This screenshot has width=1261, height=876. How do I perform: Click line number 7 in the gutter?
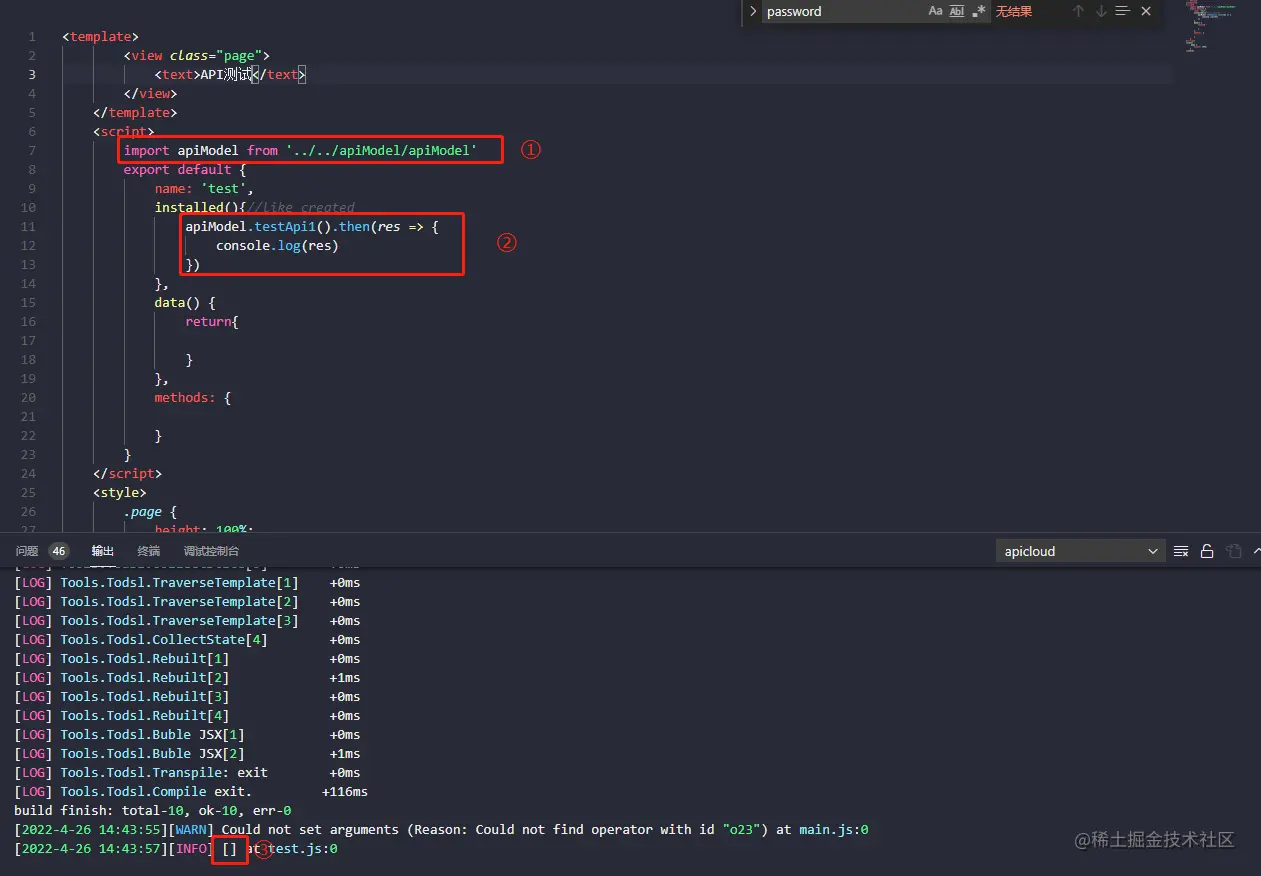32,150
